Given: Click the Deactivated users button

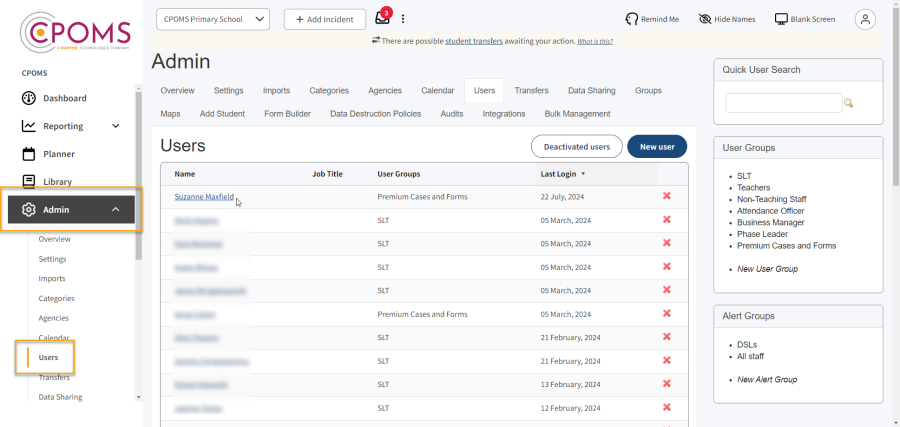Looking at the screenshot, I should click(576, 146).
